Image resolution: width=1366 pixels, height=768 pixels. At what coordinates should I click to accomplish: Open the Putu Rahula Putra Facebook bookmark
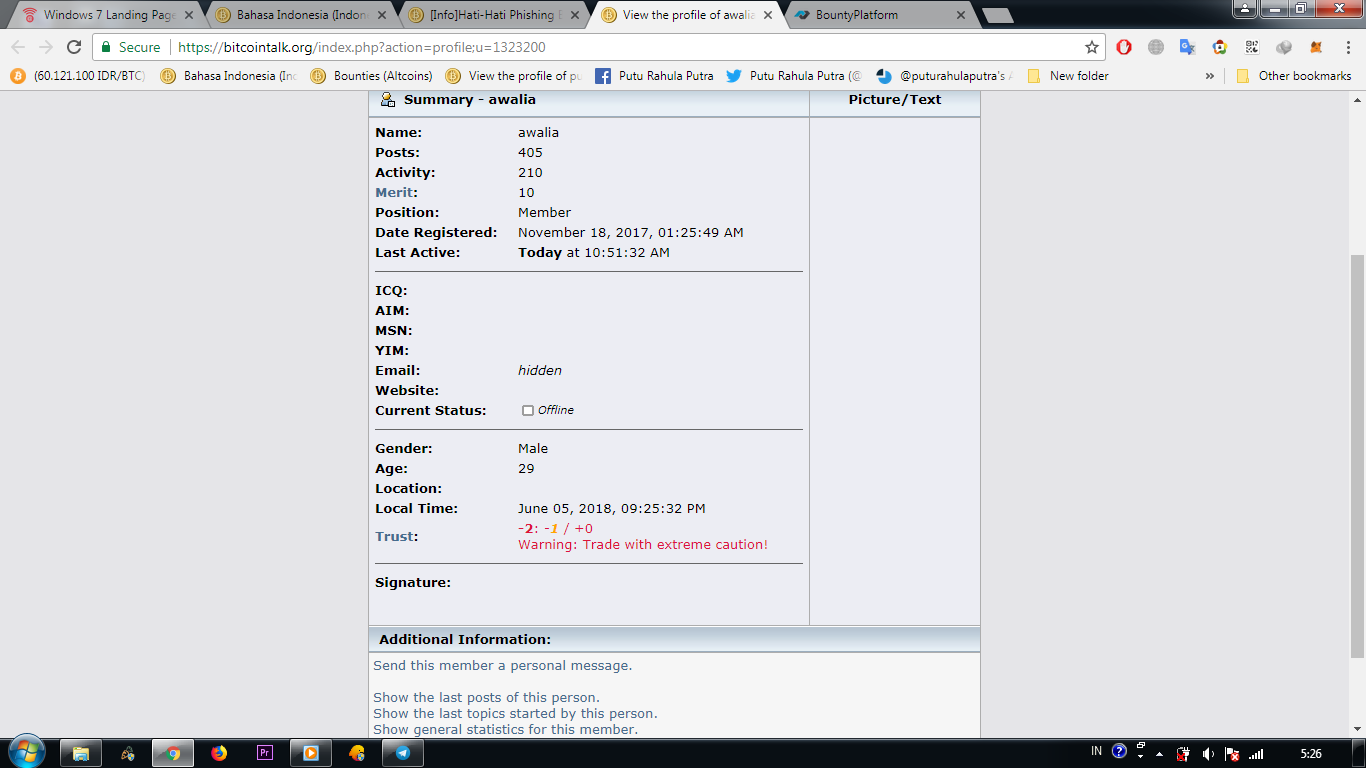654,76
